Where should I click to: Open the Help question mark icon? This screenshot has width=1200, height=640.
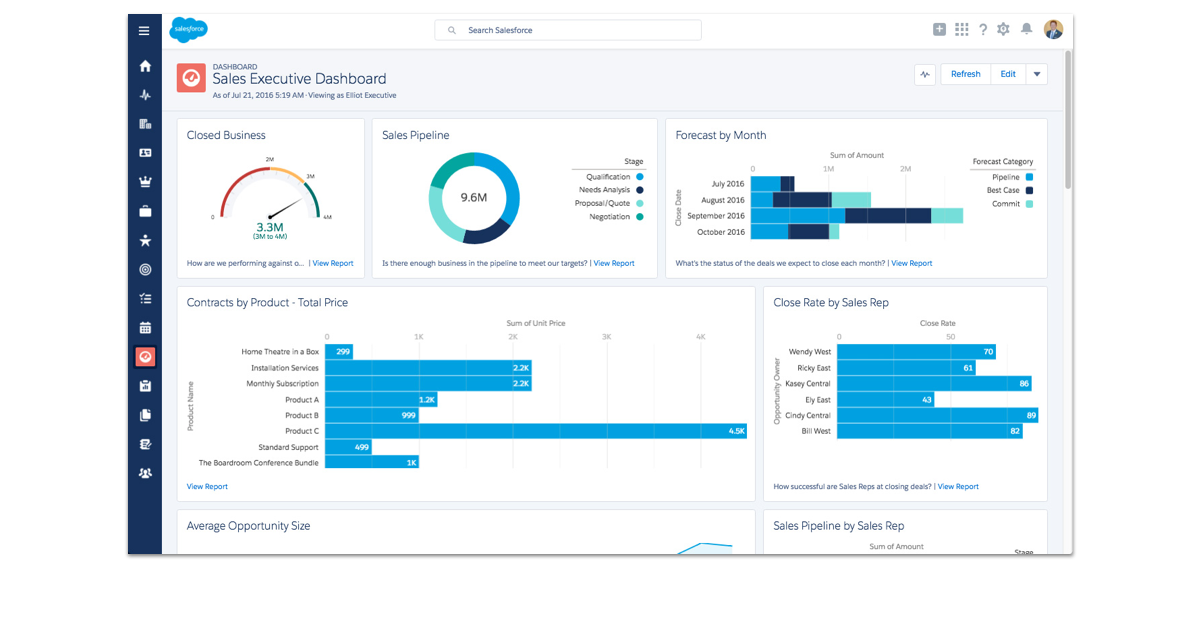coord(983,30)
